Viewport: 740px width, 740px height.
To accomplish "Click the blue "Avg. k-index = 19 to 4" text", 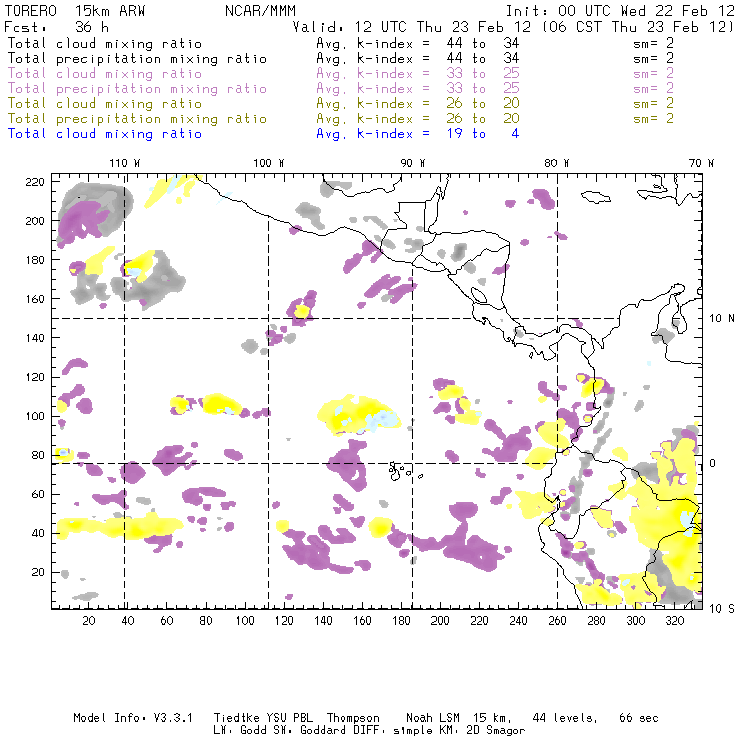I will [418, 134].
